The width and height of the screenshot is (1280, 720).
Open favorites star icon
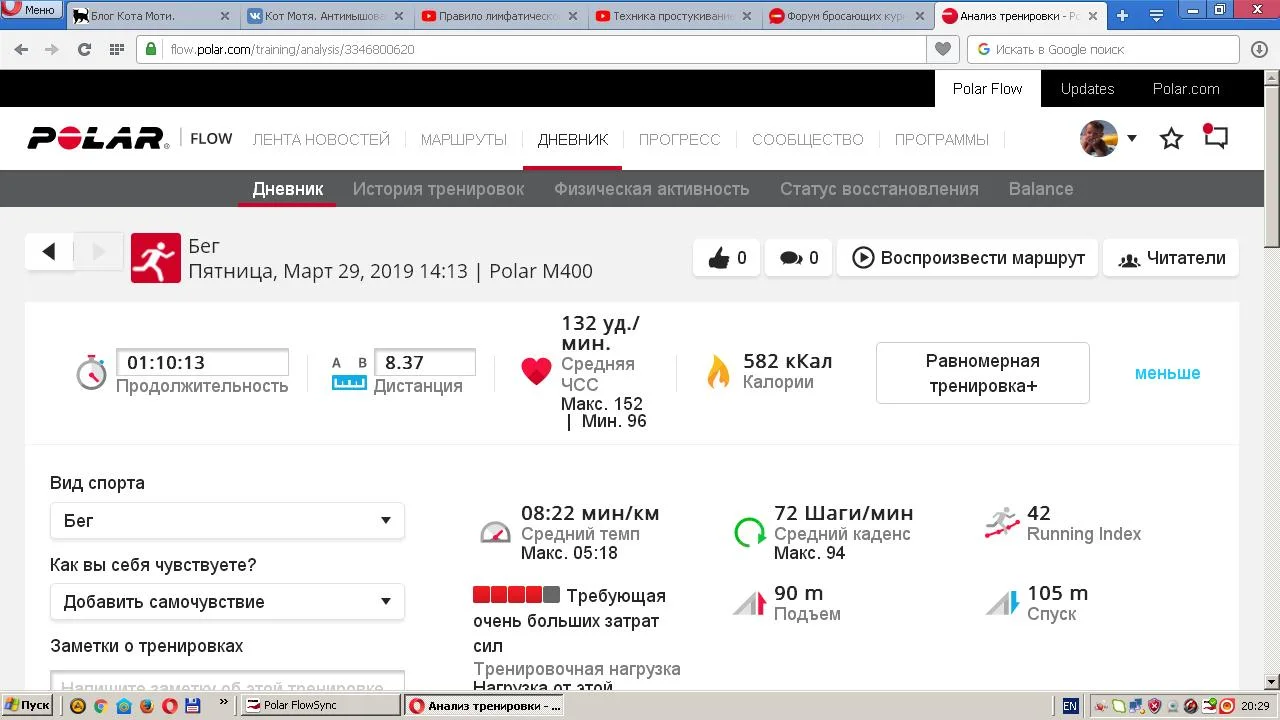click(1171, 139)
